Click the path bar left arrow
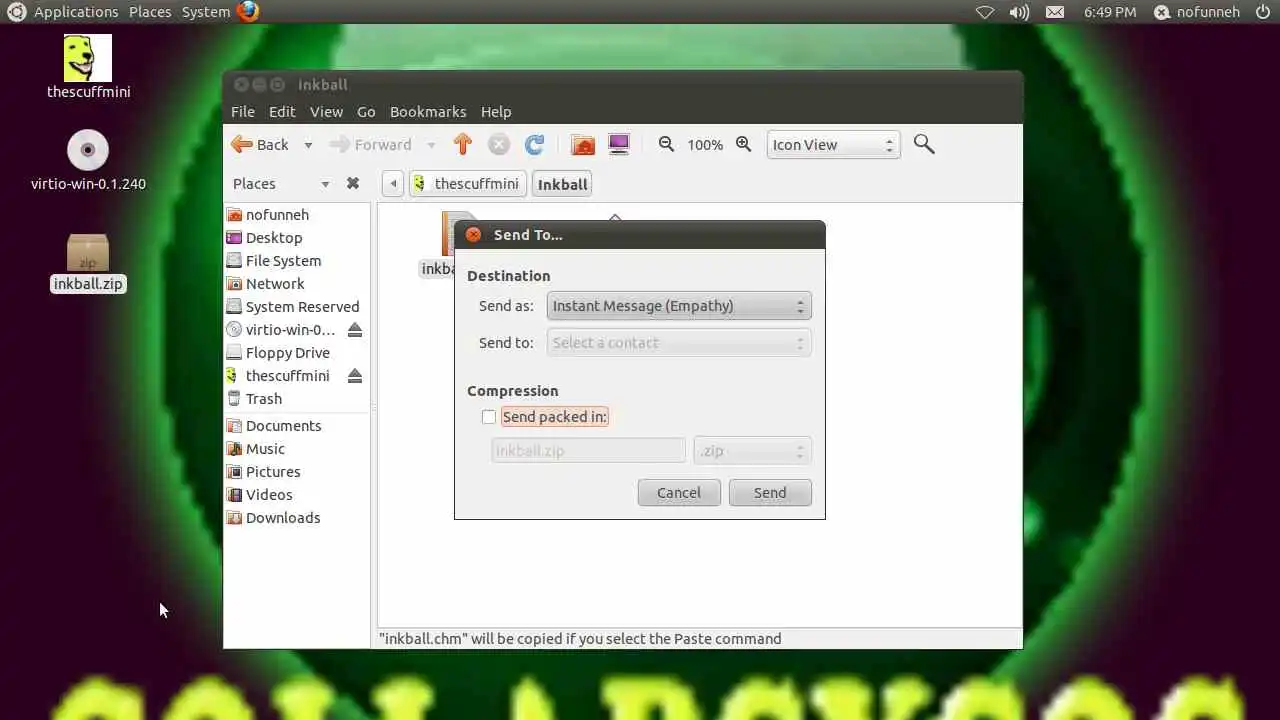This screenshot has height=720, width=1280. 393,184
